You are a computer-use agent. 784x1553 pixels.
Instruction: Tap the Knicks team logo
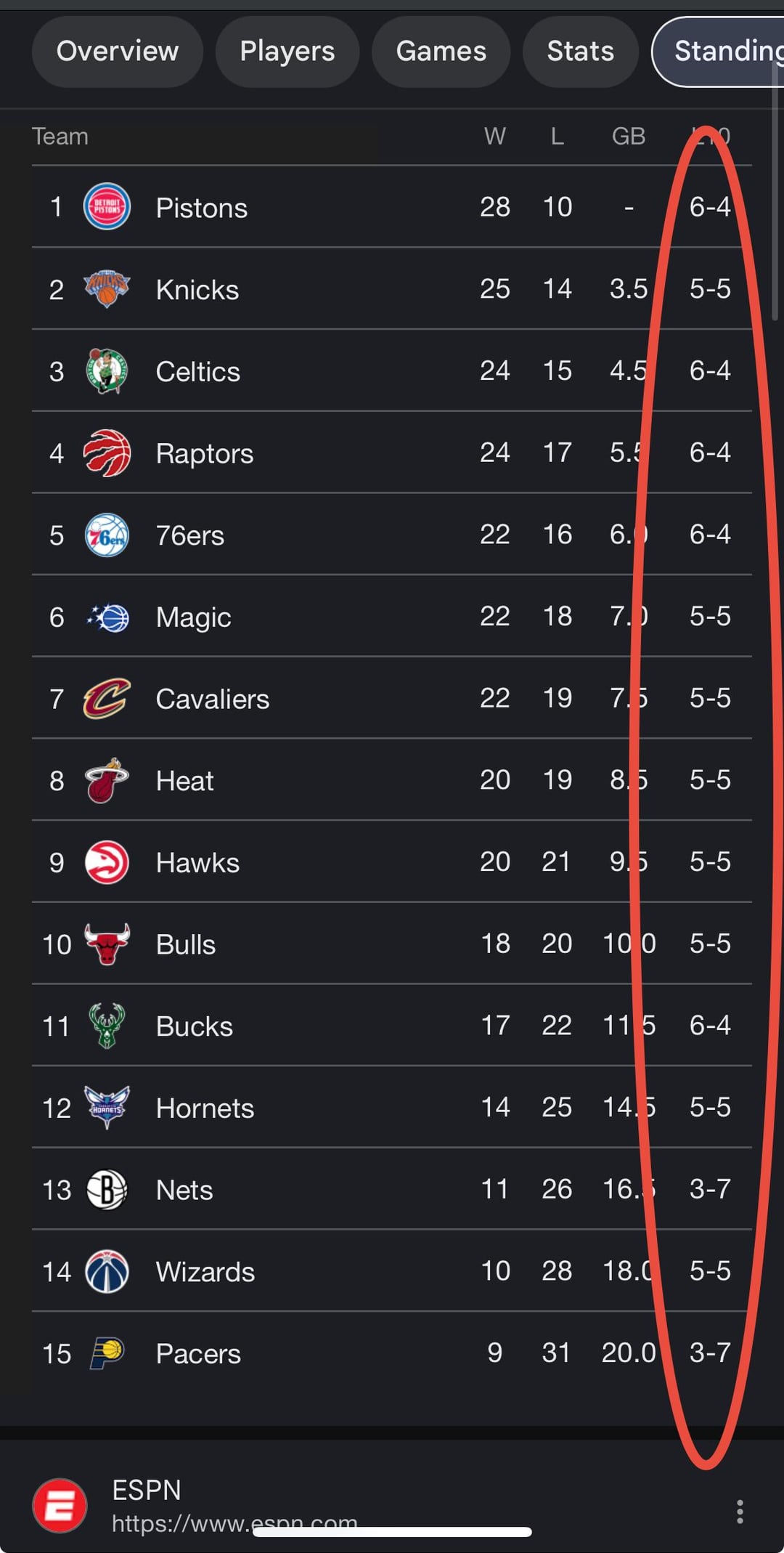point(107,289)
